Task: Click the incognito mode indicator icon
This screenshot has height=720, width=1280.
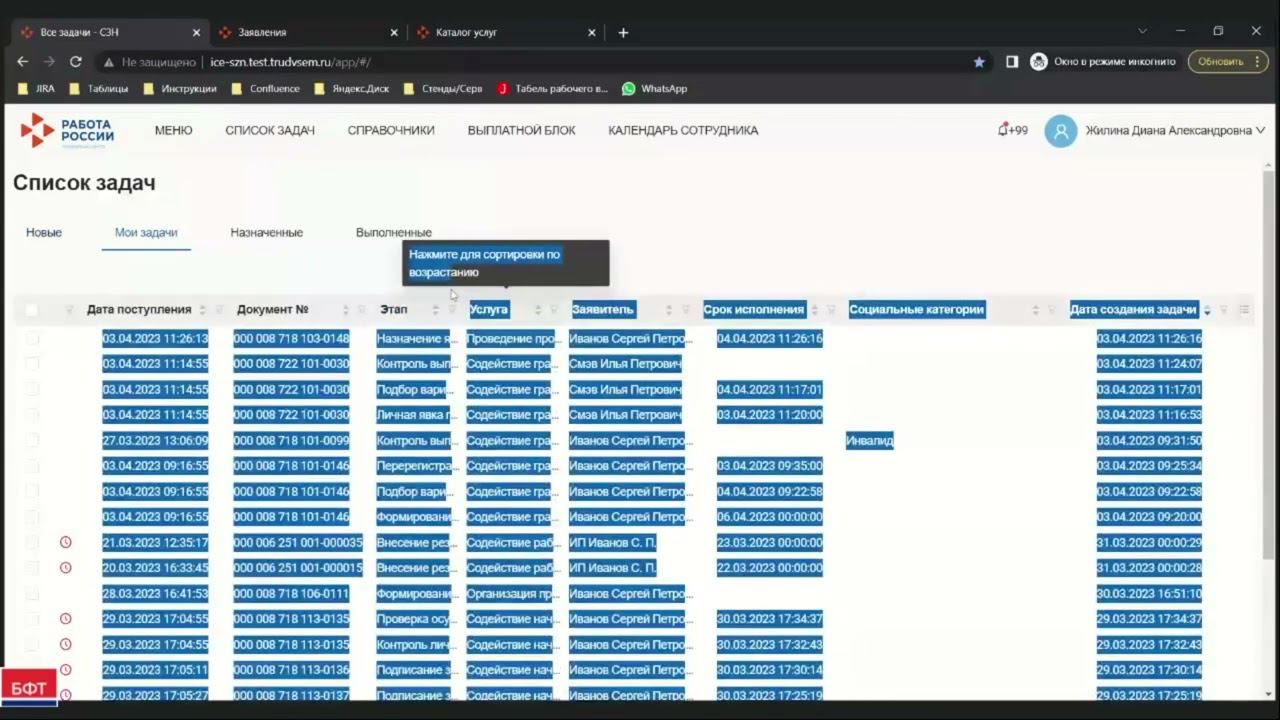Action: click(1039, 62)
